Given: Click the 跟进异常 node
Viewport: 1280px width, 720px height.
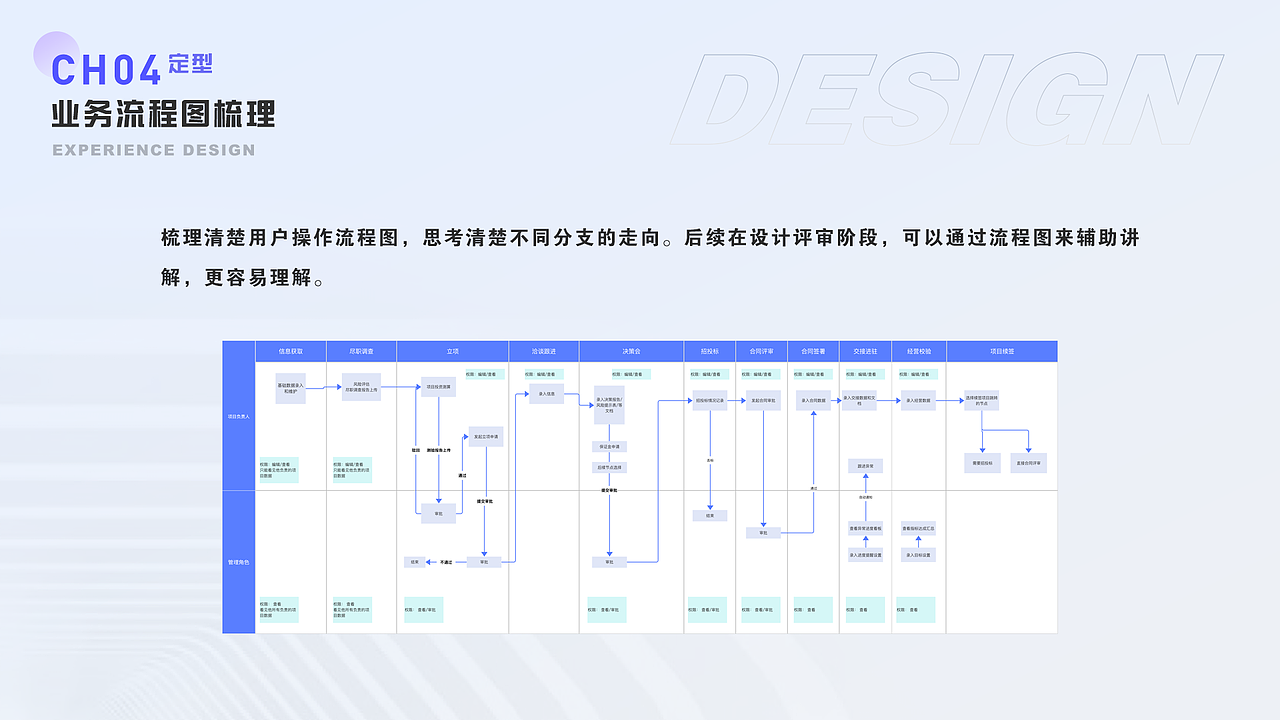Looking at the screenshot, I should pos(865,465).
